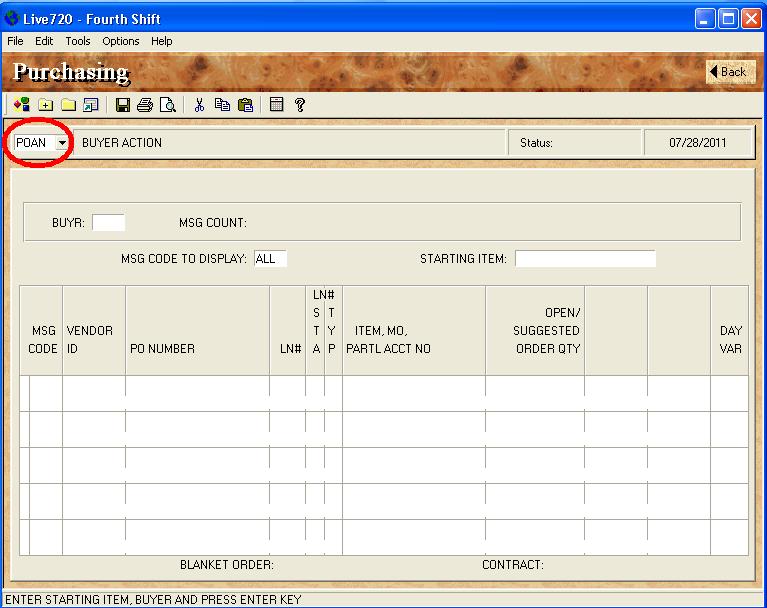Click the Back button
Image resolution: width=767 pixels, height=608 pixels.
click(728, 72)
